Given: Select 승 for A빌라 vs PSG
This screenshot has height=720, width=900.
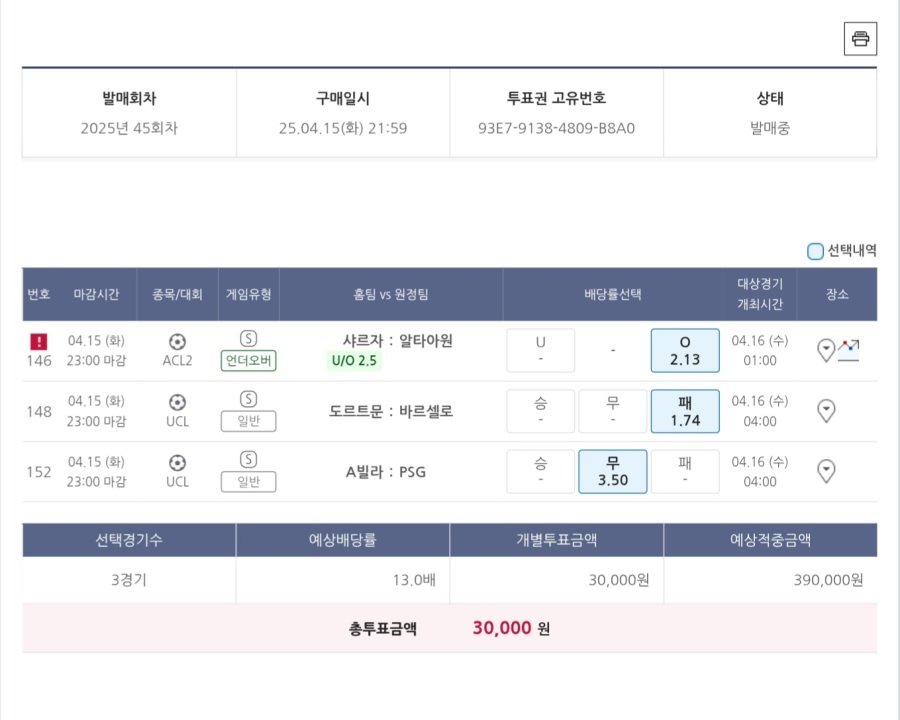Looking at the screenshot, I should click(x=540, y=471).
